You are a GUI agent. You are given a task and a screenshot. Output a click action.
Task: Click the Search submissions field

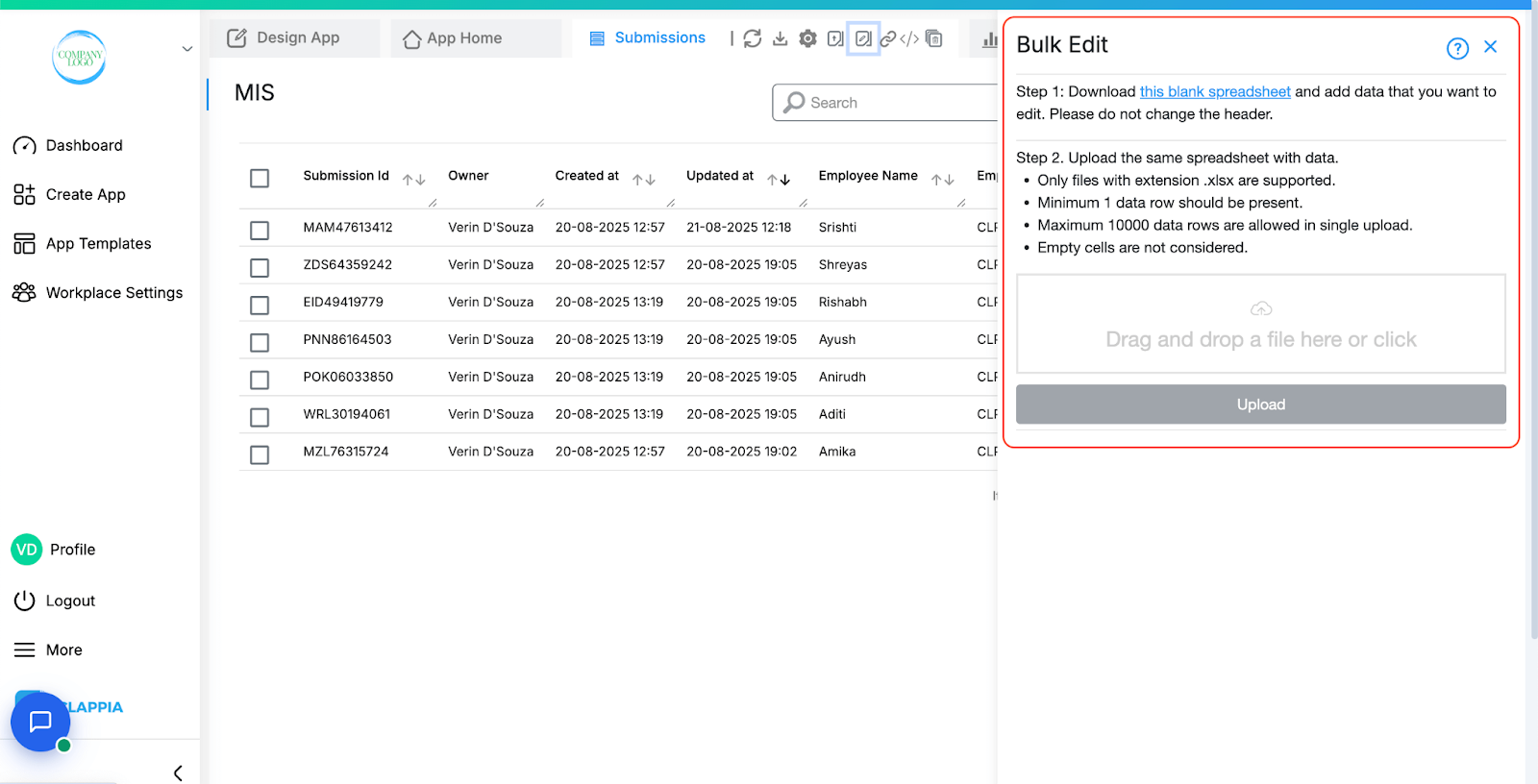(x=884, y=103)
